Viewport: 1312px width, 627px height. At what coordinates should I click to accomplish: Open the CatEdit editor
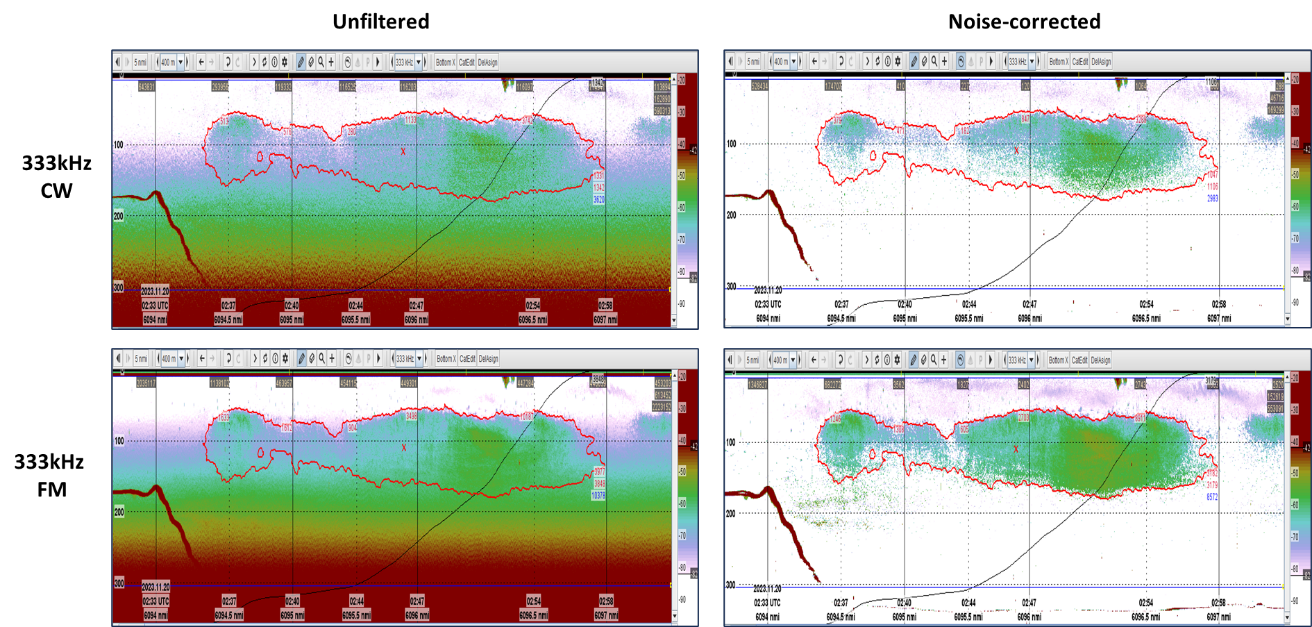[x=467, y=61]
